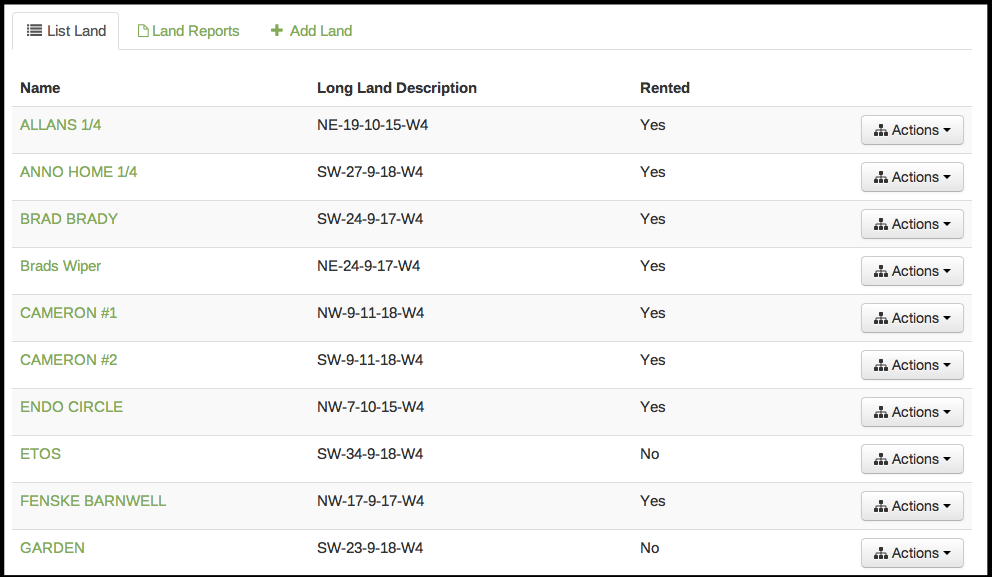The image size is (992, 577).
Task: Open the Add Land tab
Action: click(x=320, y=31)
